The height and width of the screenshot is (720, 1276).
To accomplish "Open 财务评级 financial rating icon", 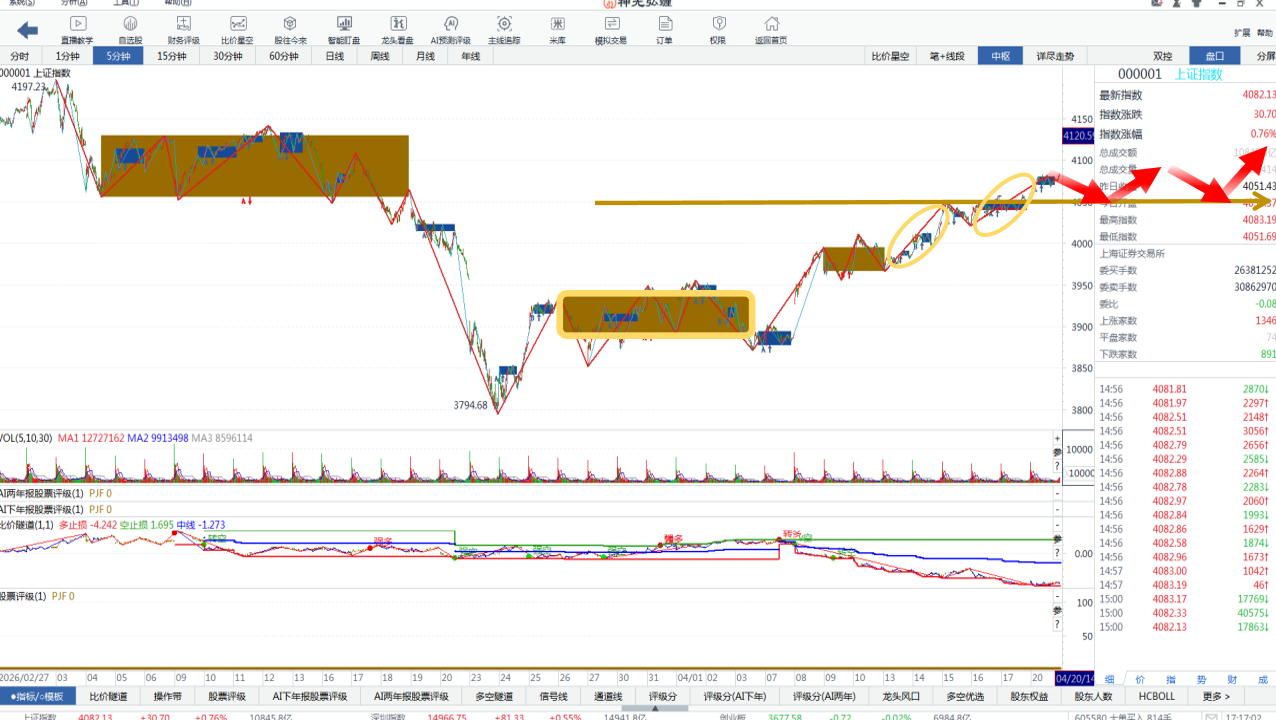I will click(x=183, y=29).
